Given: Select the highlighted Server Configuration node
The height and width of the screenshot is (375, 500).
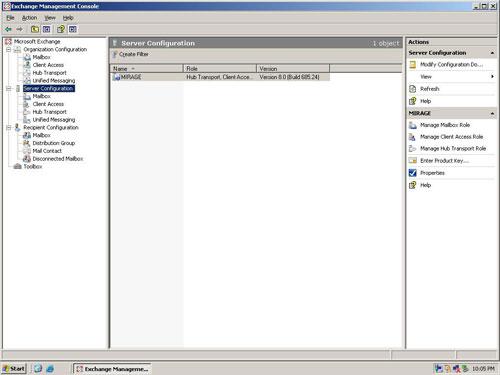Looking at the screenshot, I should point(49,88).
